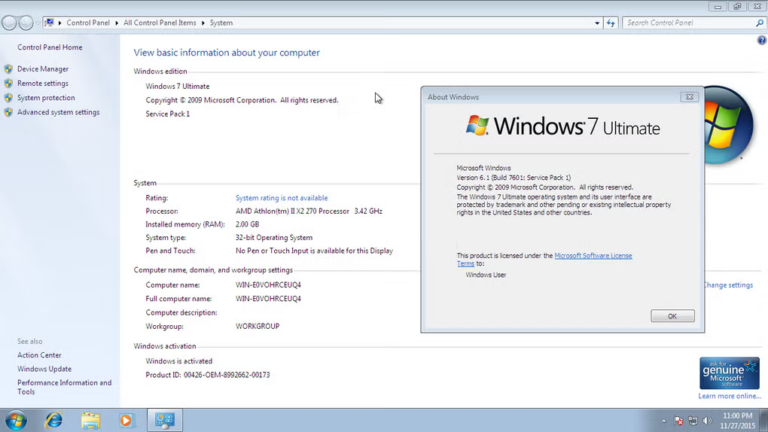Expand the arrow after Control Panel breadcrumb
This screenshot has height=432, width=768.
pyautogui.click(x=117, y=23)
